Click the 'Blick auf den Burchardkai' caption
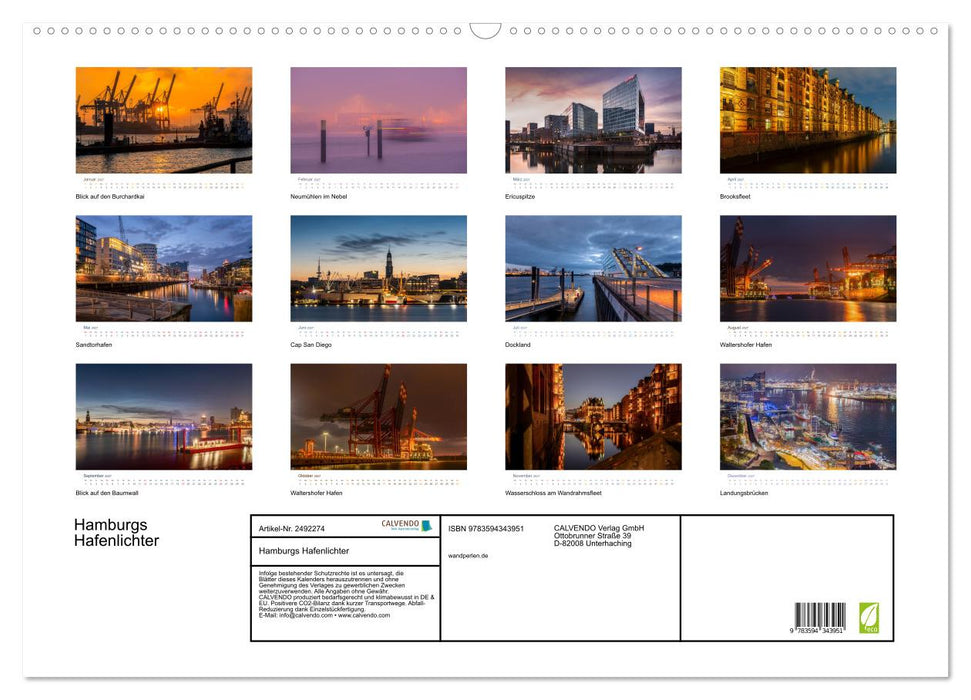The width and height of the screenshot is (971, 700). (x=110, y=196)
